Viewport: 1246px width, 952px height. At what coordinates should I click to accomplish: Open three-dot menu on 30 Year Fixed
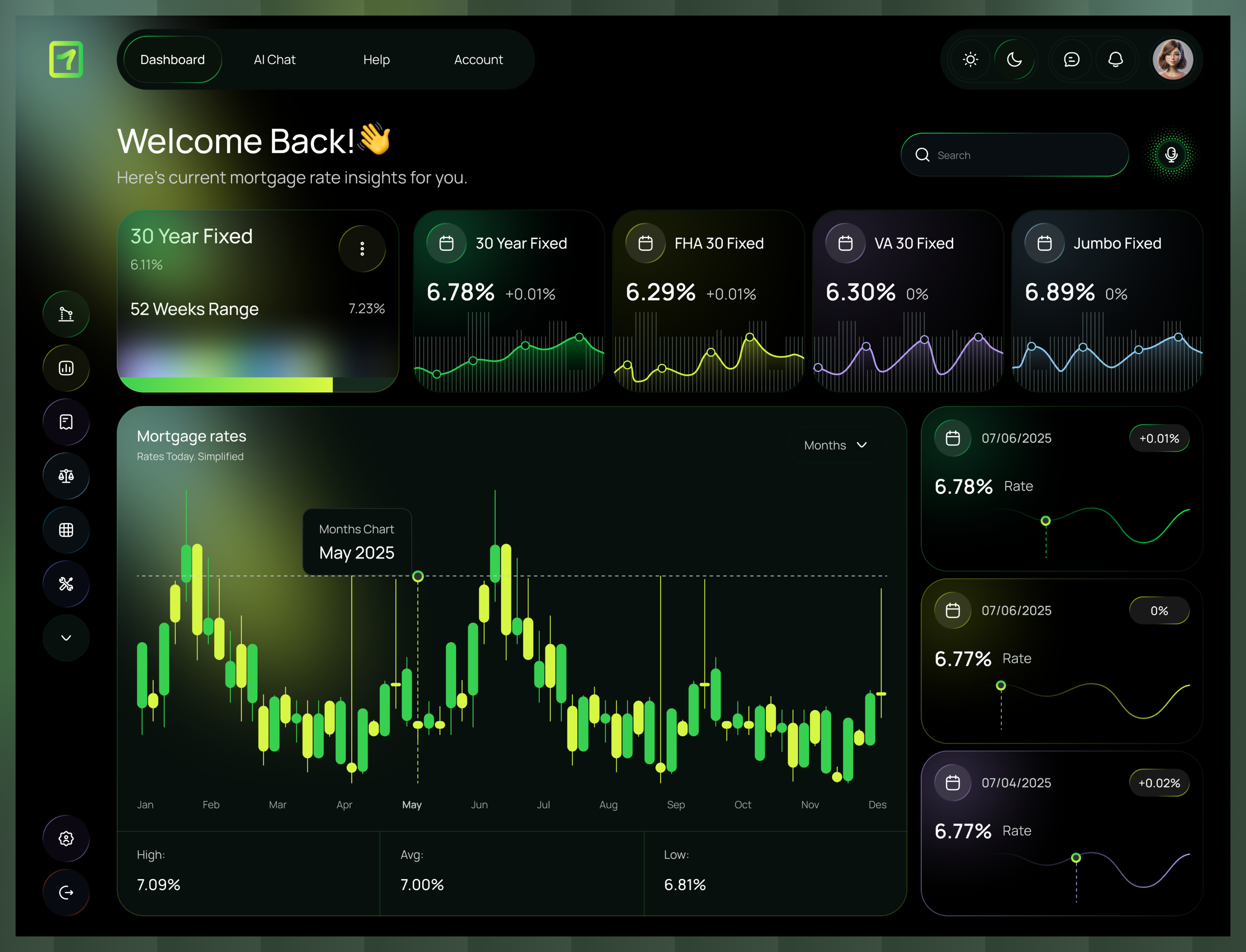(x=362, y=249)
